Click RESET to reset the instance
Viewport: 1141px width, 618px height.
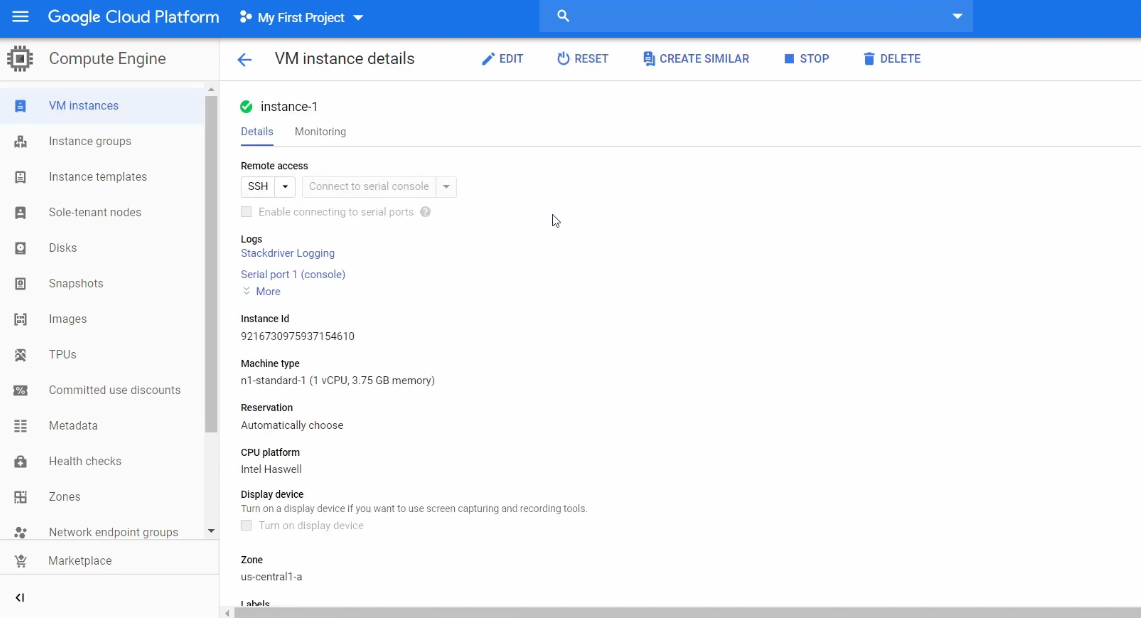click(x=582, y=59)
